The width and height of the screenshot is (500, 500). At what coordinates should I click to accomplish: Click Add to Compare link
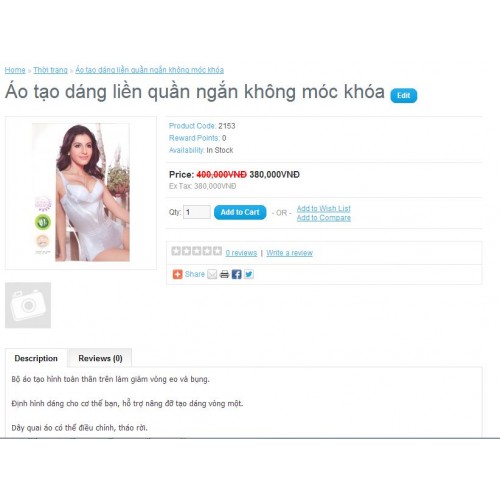[x=324, y=218]
